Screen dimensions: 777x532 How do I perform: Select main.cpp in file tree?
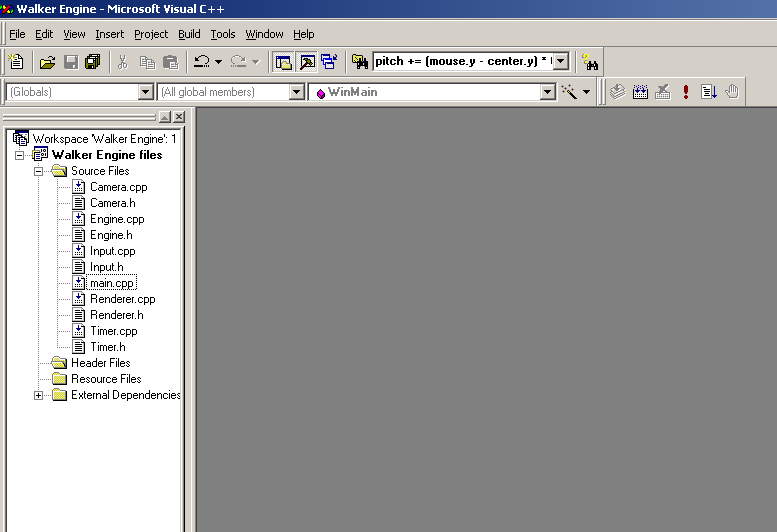(111, 283)
